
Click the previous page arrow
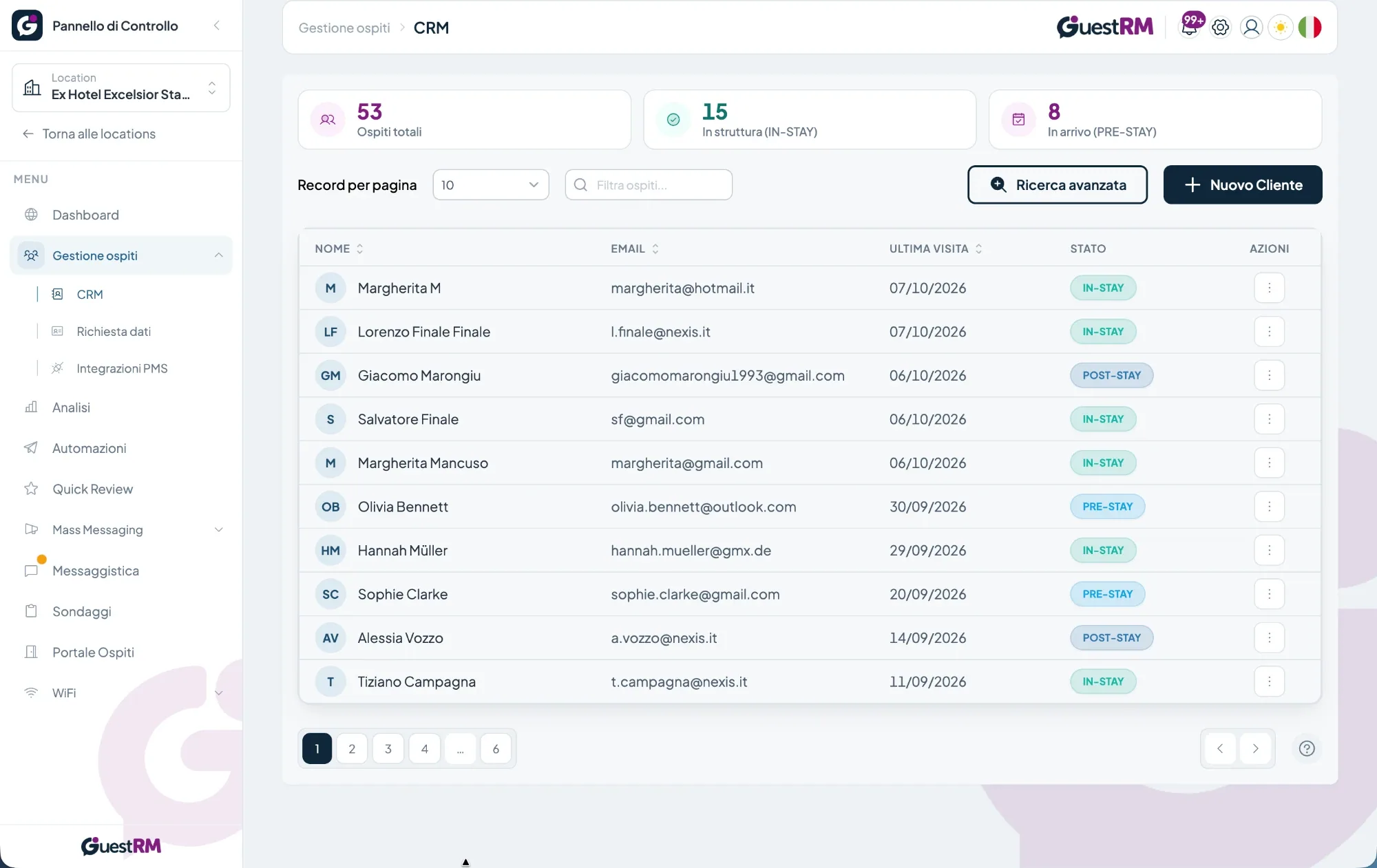click(1220, 749)
